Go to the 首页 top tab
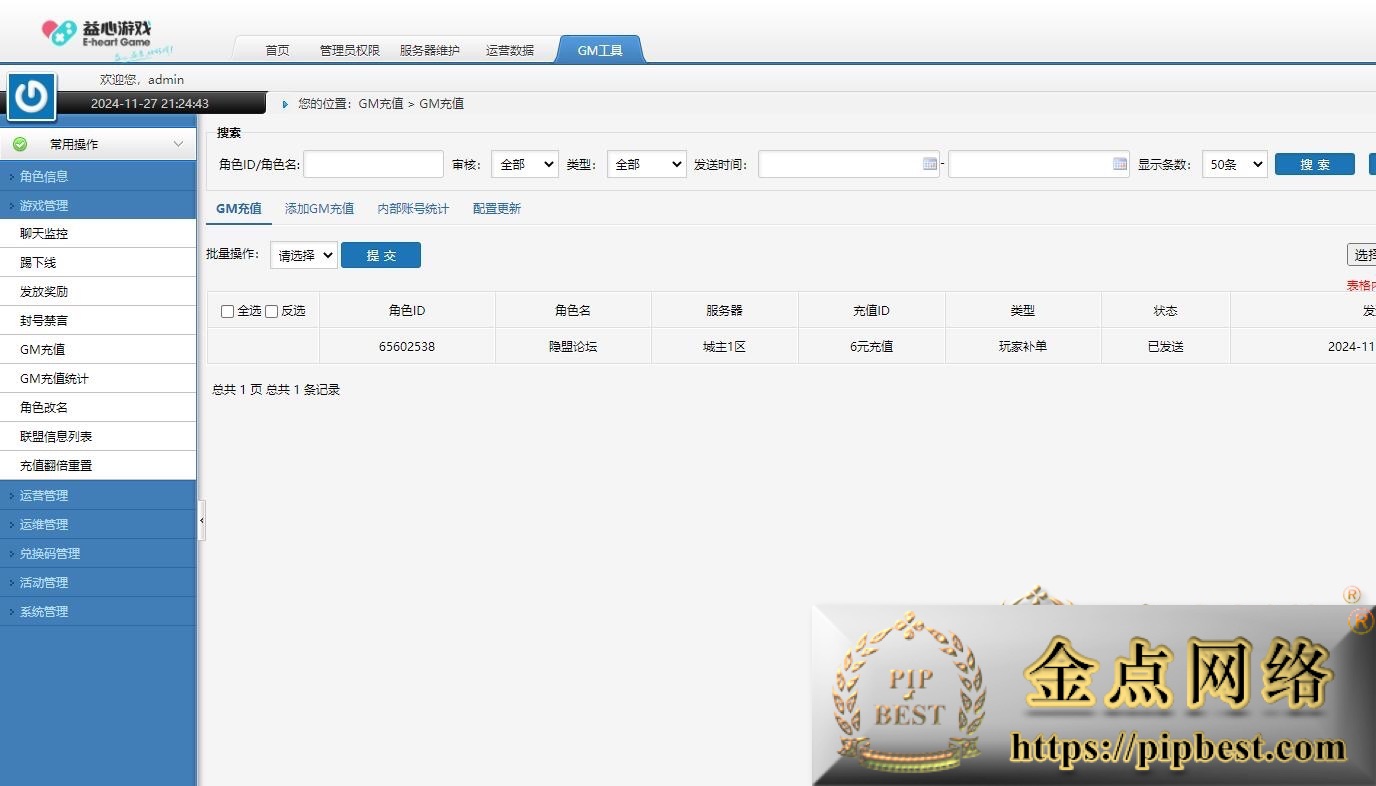 pos(277,50)
